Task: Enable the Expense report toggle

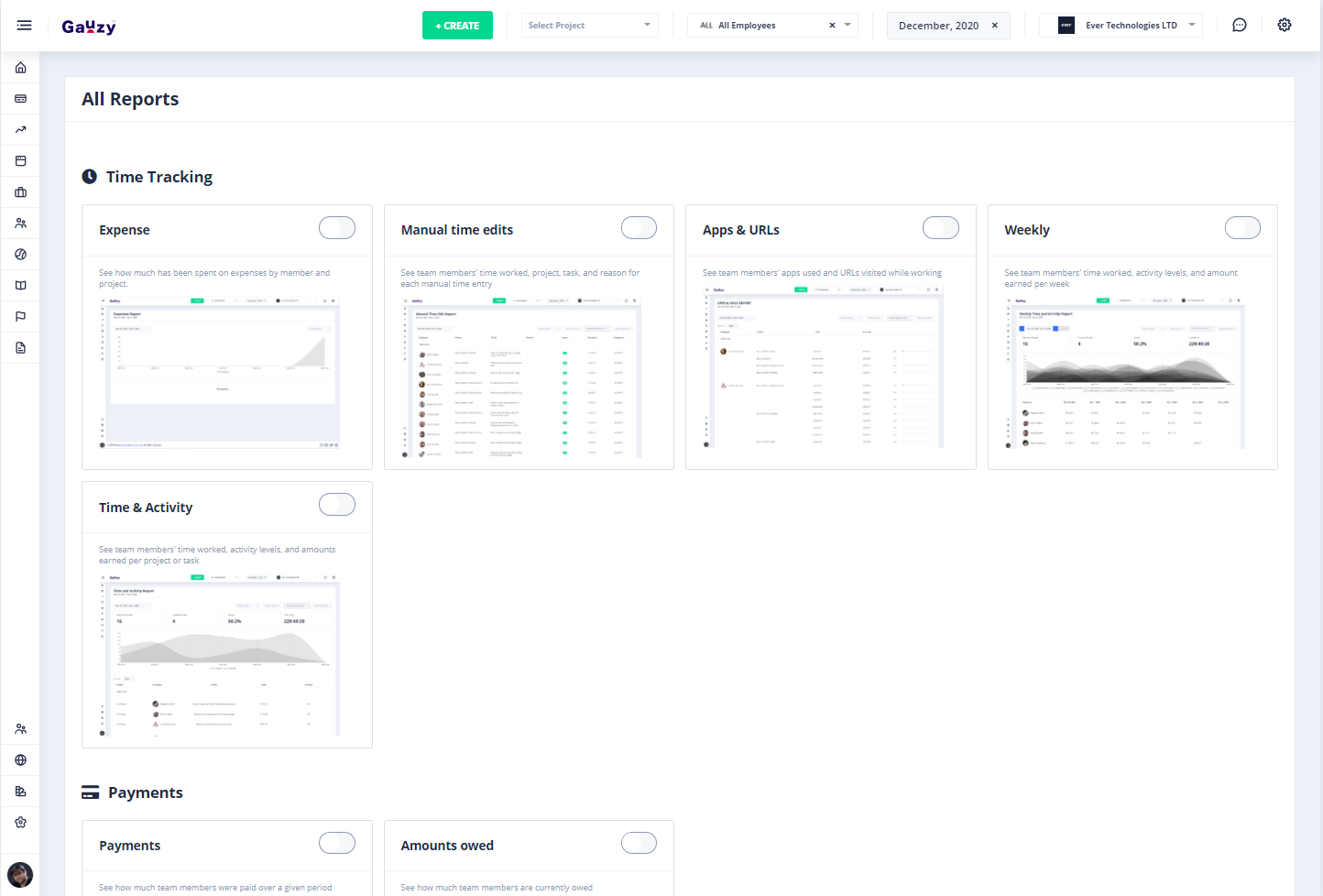Action: coord(336,228)
